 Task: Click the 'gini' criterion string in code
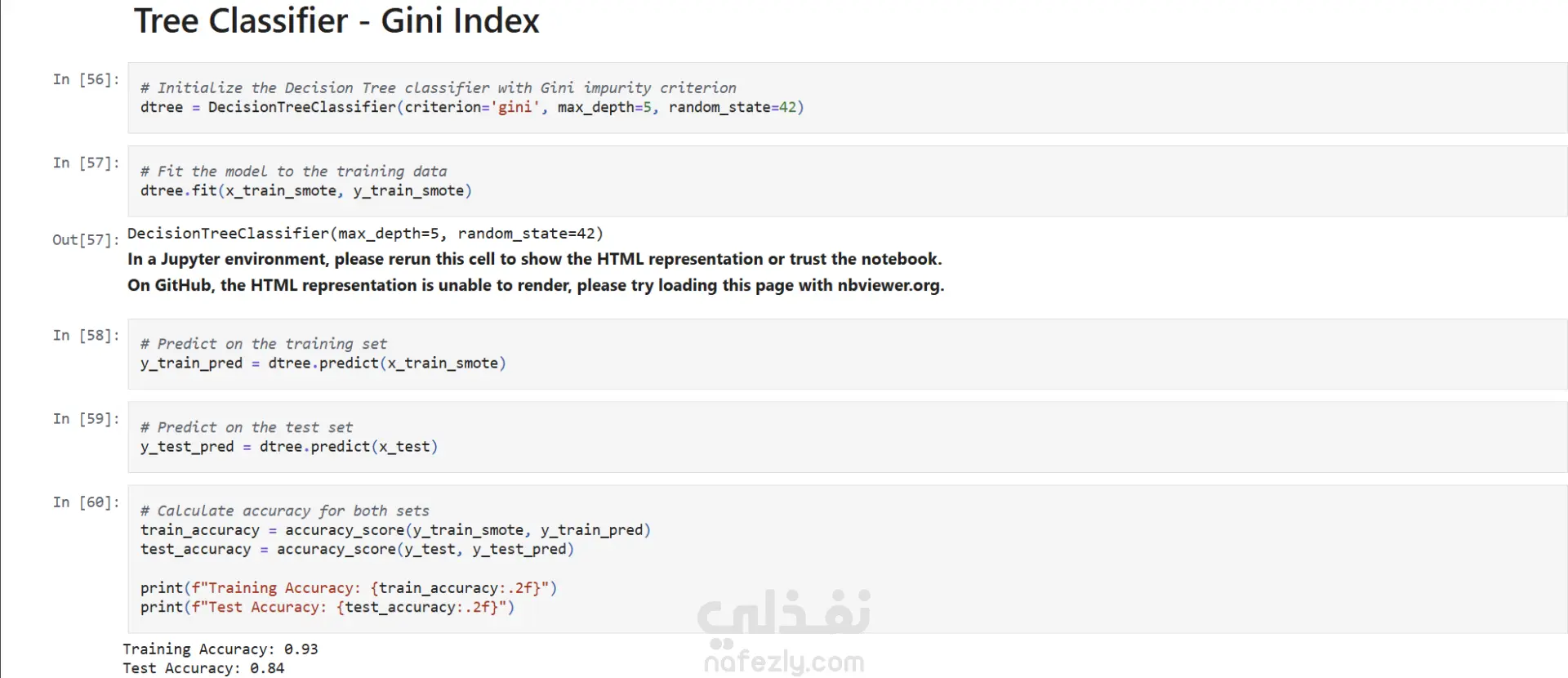[x=514, y=107]
